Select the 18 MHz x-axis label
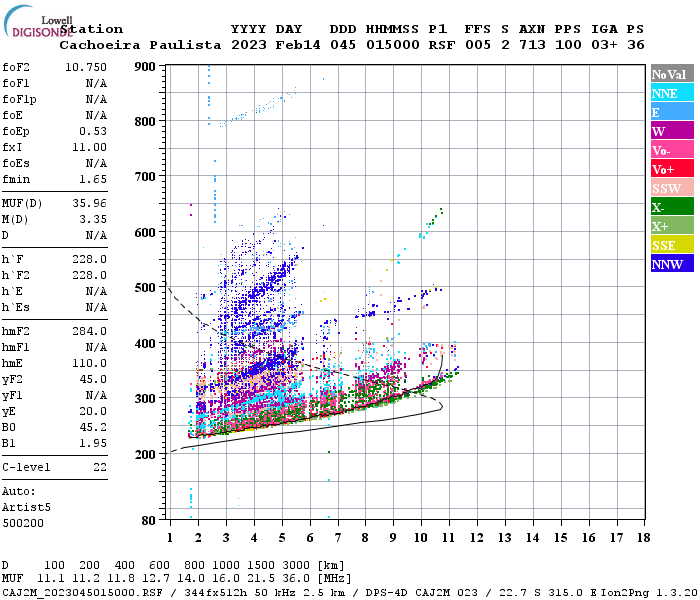The image size is (700, 600). 644,538
